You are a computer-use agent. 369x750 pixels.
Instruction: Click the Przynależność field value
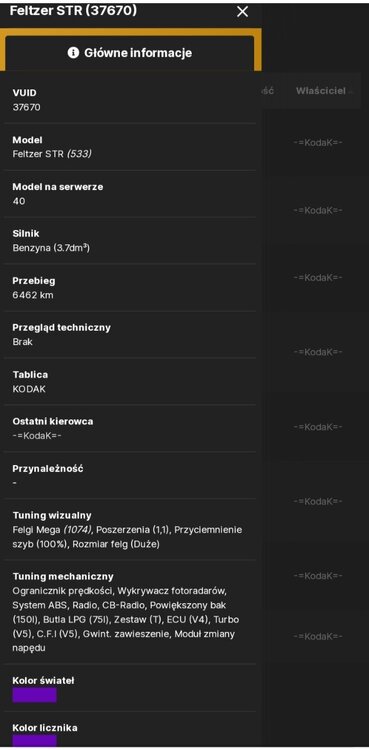click(15, 482)
